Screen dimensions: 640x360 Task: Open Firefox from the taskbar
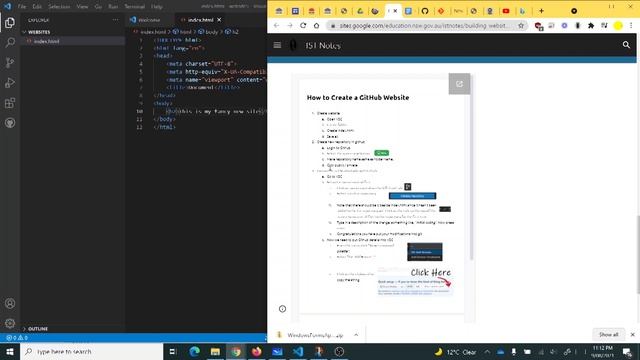[x=256, y=351]
